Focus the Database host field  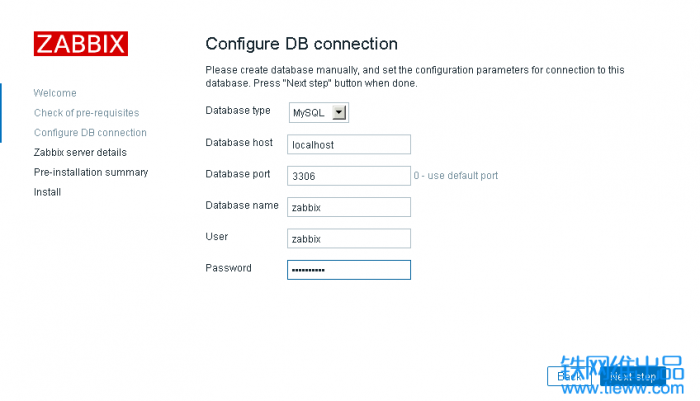point(349,144)
